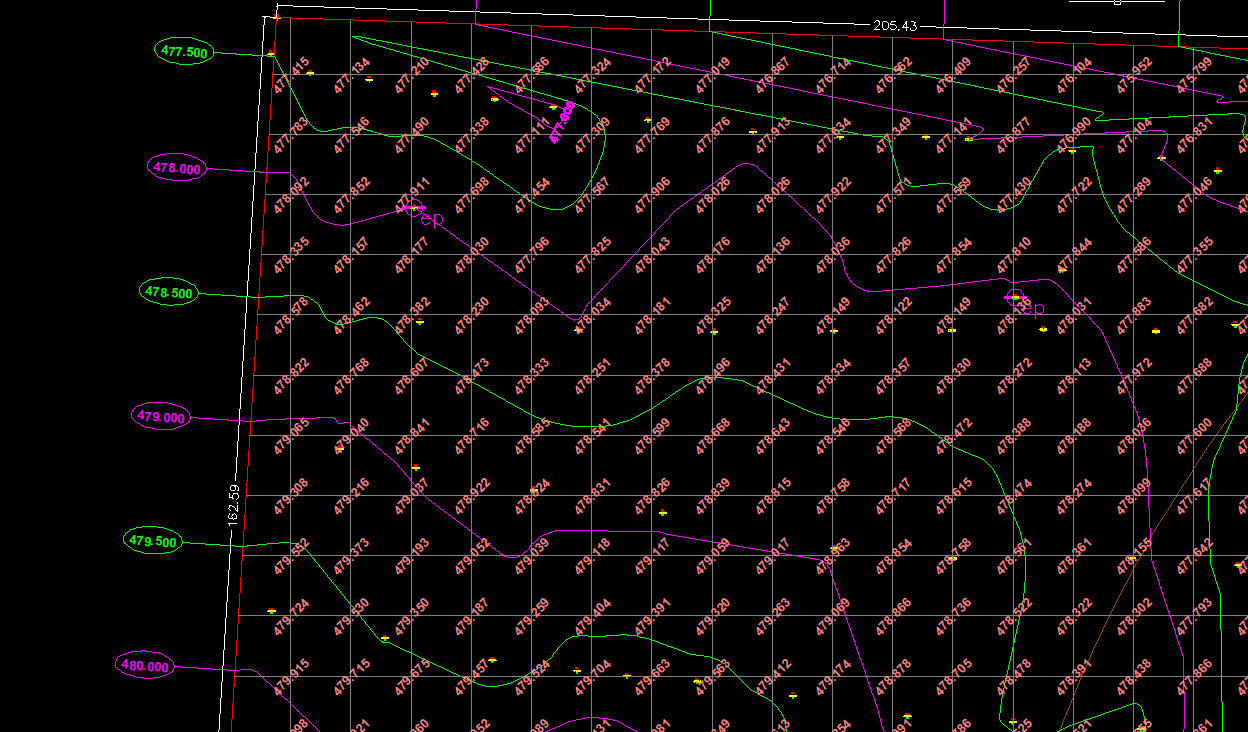Select the magenta 478.000 contour label
Image resolution: width=1248 pixels, height=732 pixels.
(177, 168)
